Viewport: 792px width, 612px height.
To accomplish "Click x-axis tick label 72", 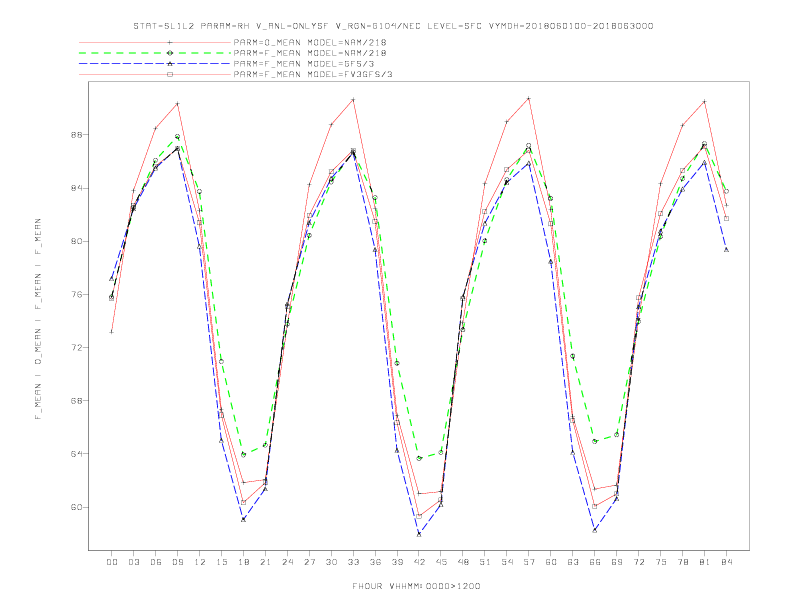I will [x=639, y=562].
